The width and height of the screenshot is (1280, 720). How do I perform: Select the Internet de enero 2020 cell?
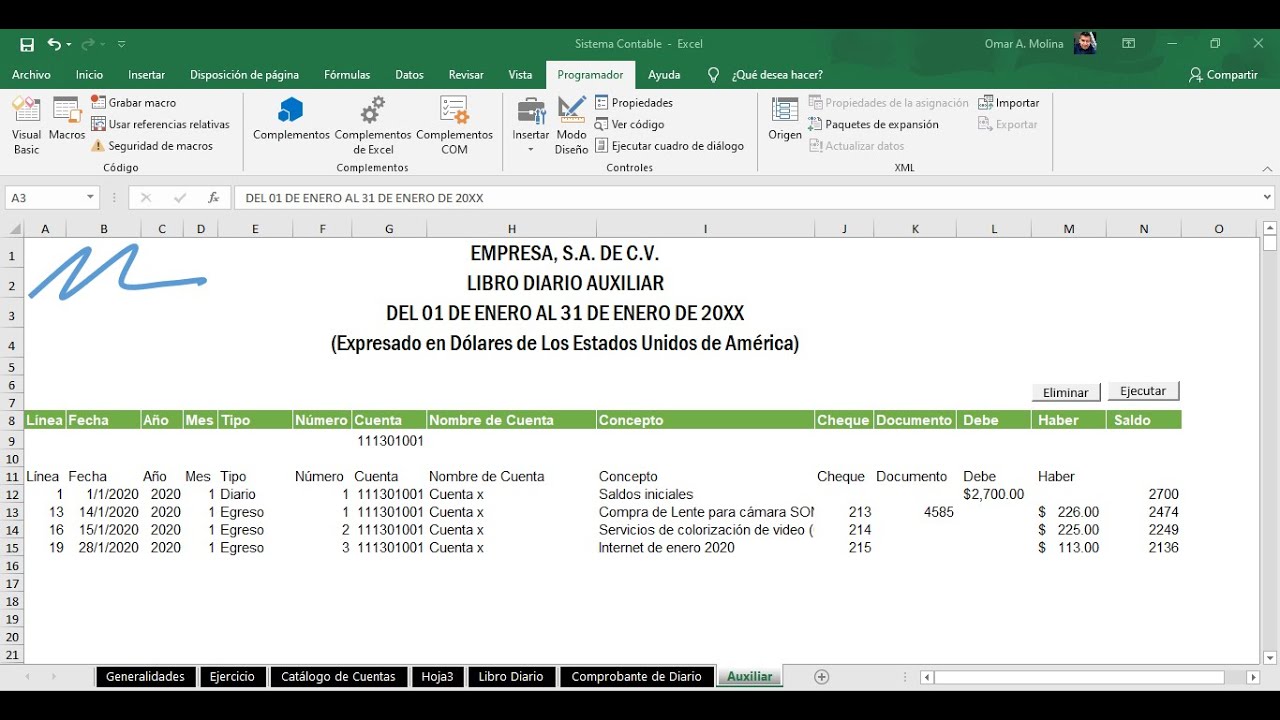tap(705, 548)
